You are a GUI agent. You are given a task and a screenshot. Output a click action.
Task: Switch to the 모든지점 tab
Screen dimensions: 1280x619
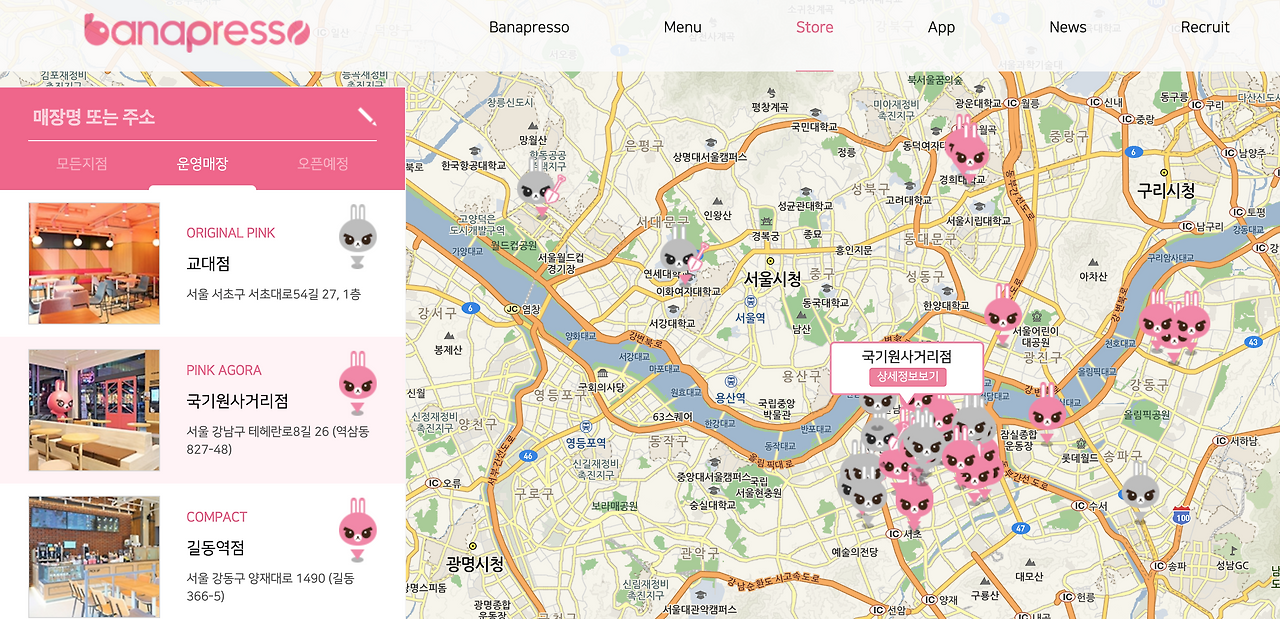82,164
